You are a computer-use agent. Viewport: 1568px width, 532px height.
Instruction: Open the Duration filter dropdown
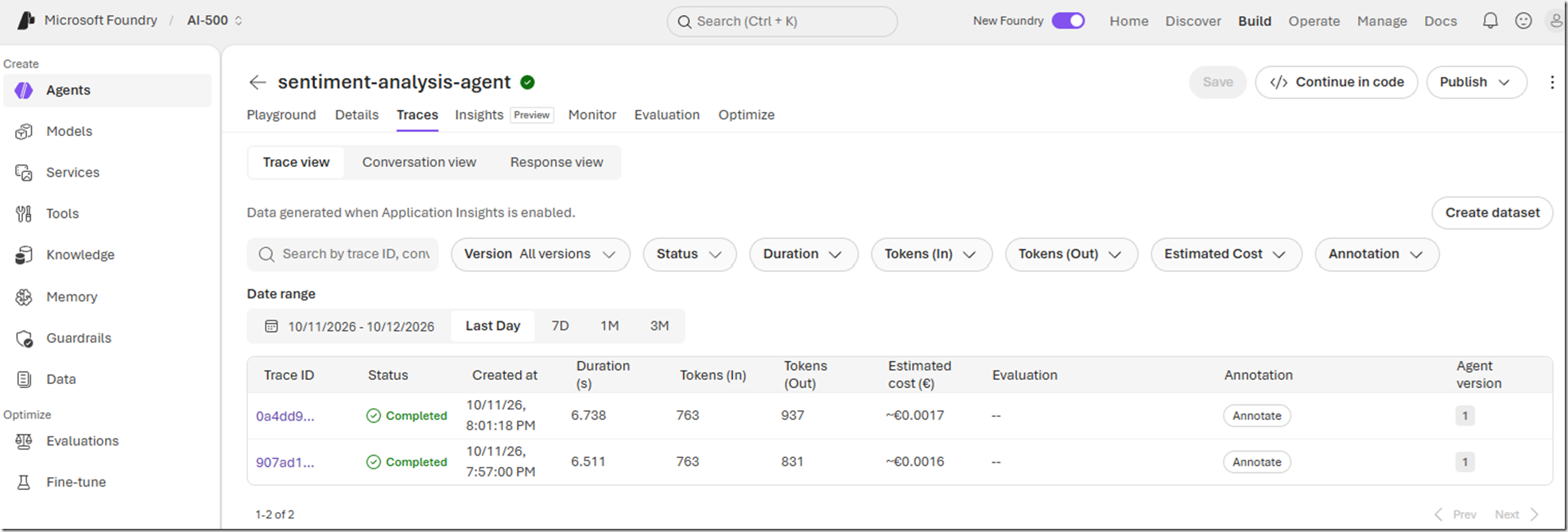click(x=803, y=254)
